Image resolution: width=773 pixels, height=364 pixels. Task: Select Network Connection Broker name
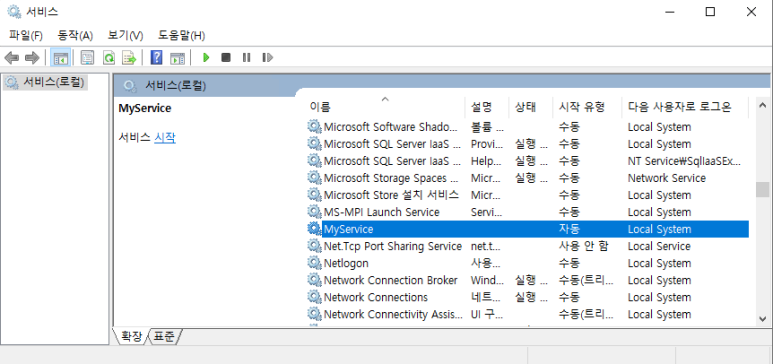point(390,280)
